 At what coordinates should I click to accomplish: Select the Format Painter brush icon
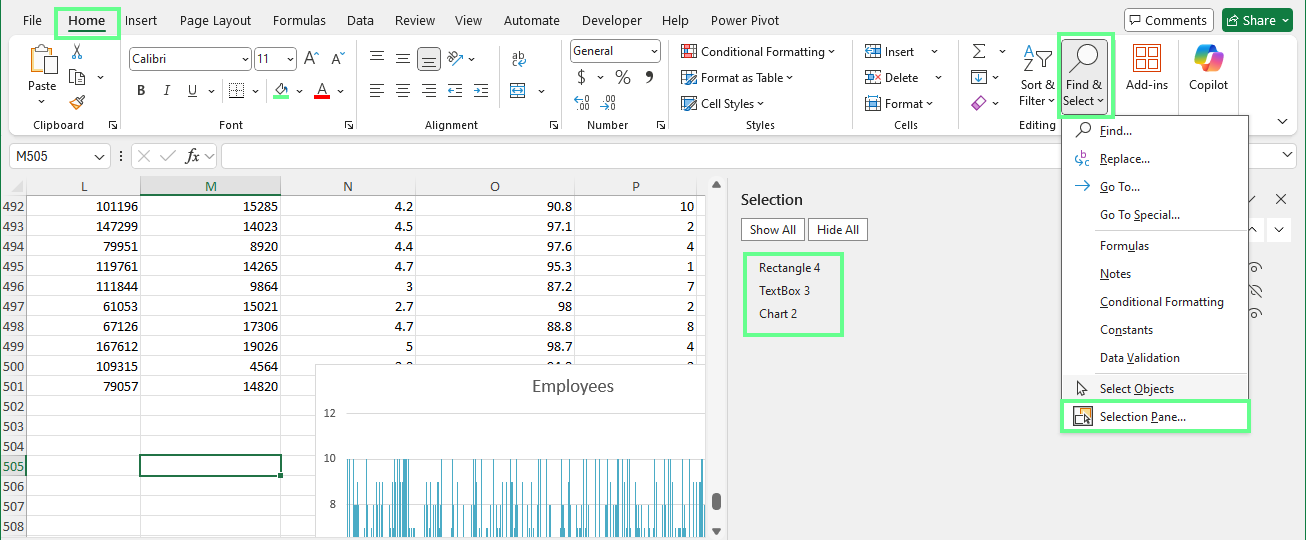tap(77, 102)
